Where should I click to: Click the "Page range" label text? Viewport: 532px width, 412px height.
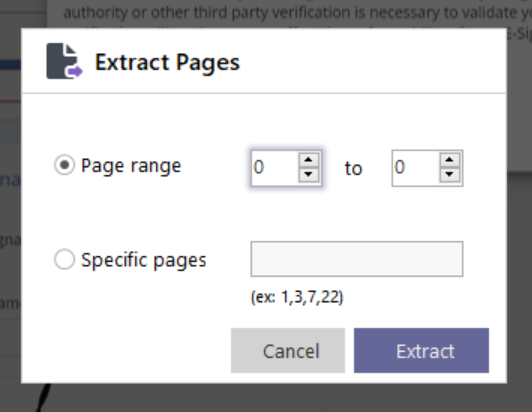(131, 166)
